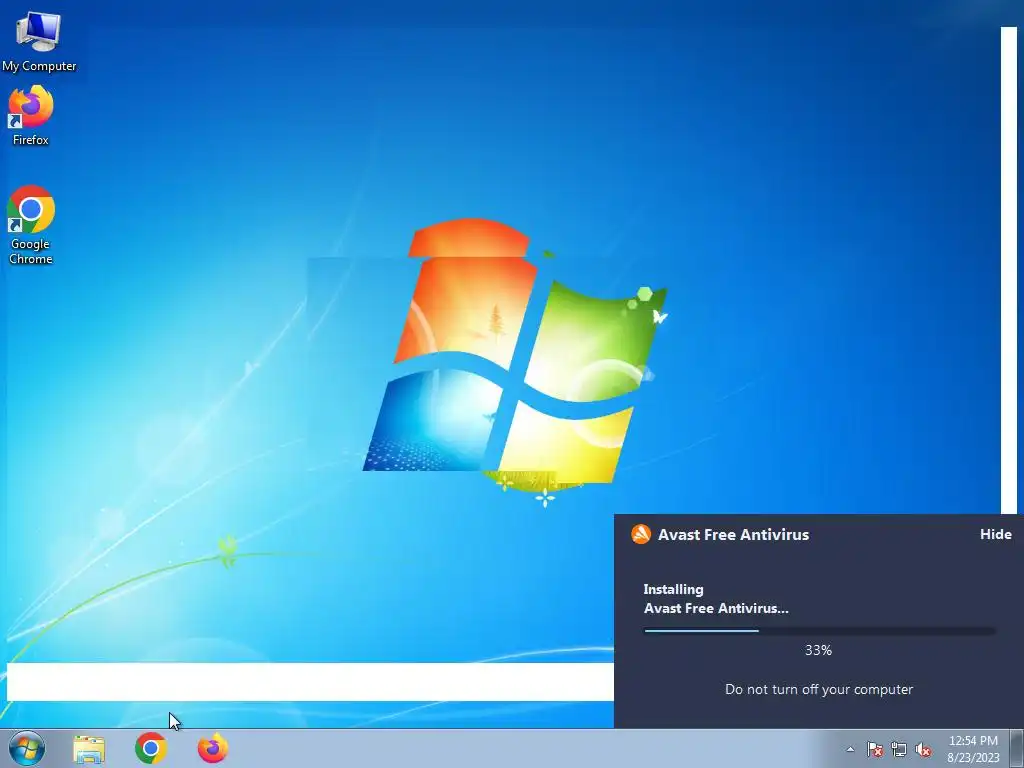1024x768 pixels.
Task: Click 'Do not turn off your computer' message
Action: [x=819, y=689]
